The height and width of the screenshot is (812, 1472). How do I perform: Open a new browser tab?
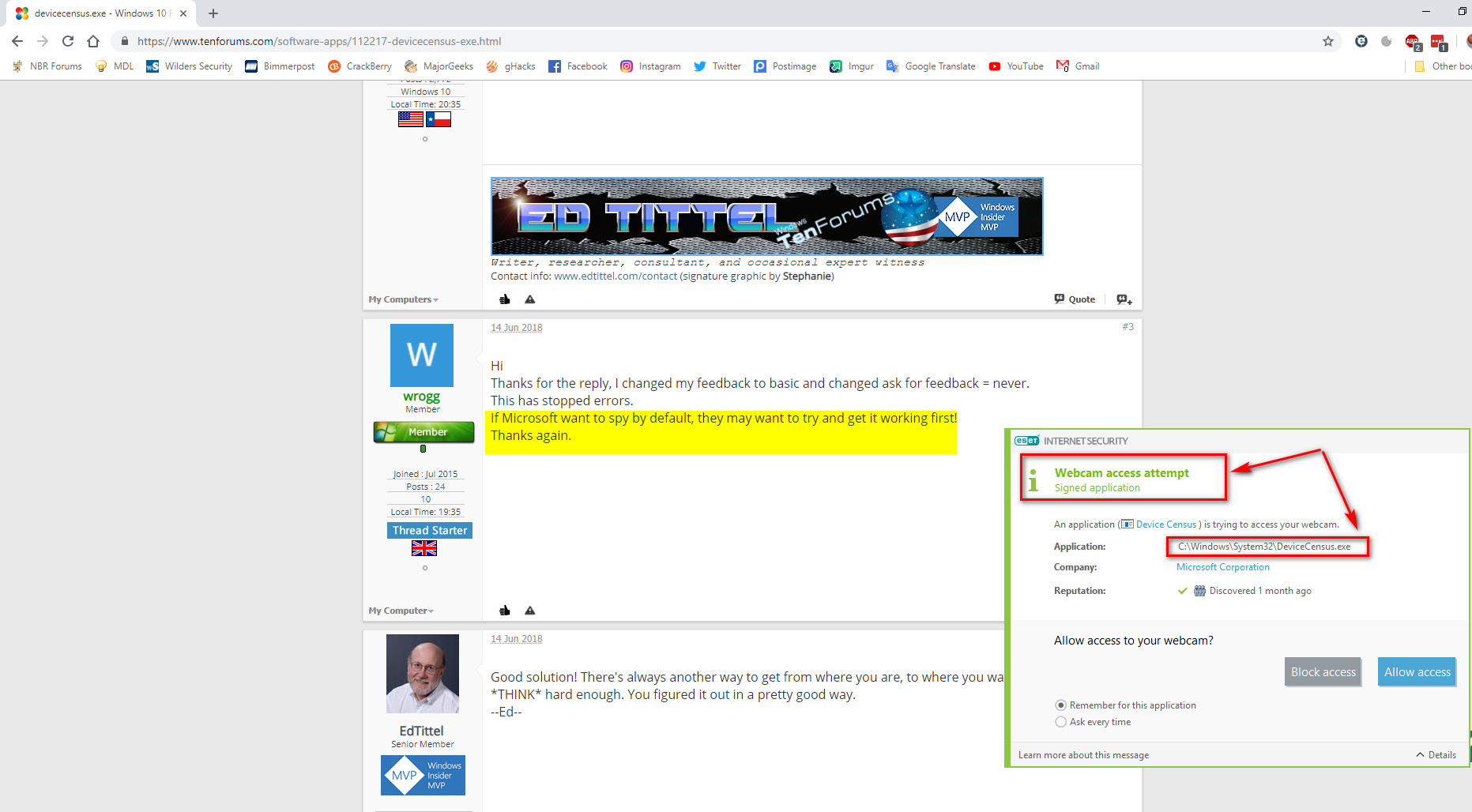[x=213, y=13]
